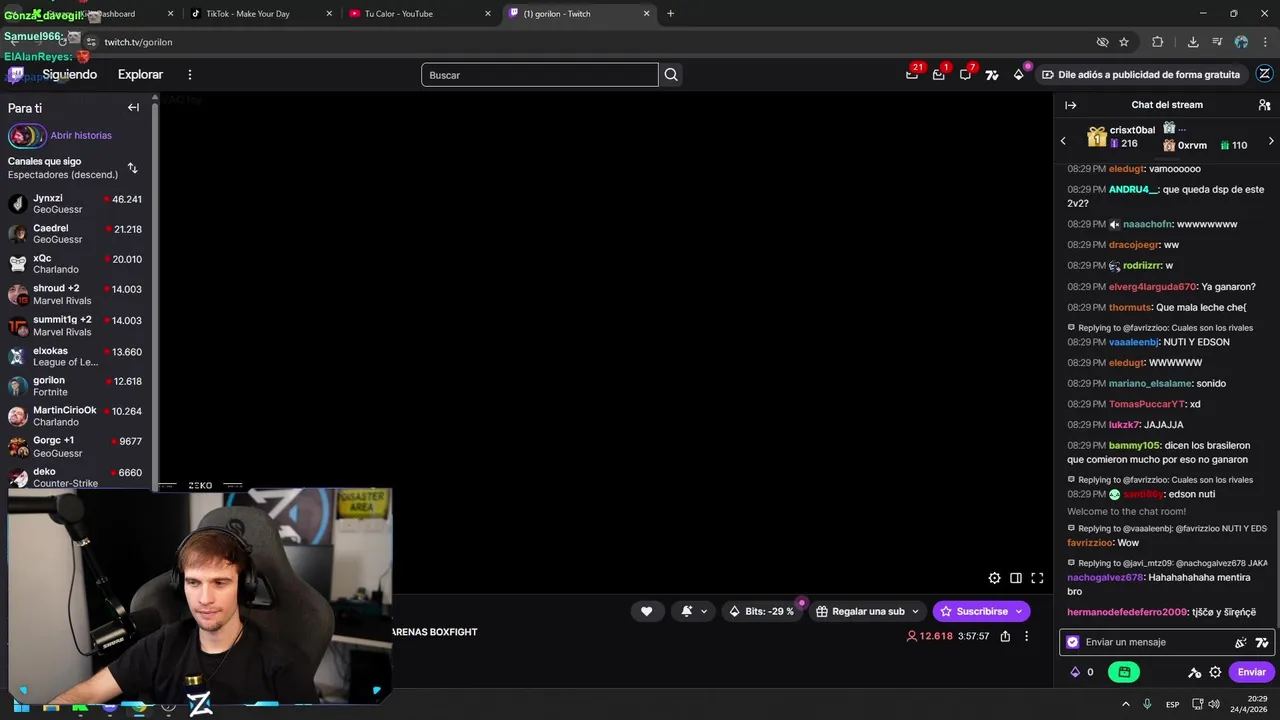Open the chat community users list icon
The height and width of the screenshot is (720, 1280).
pos(1264,105)
